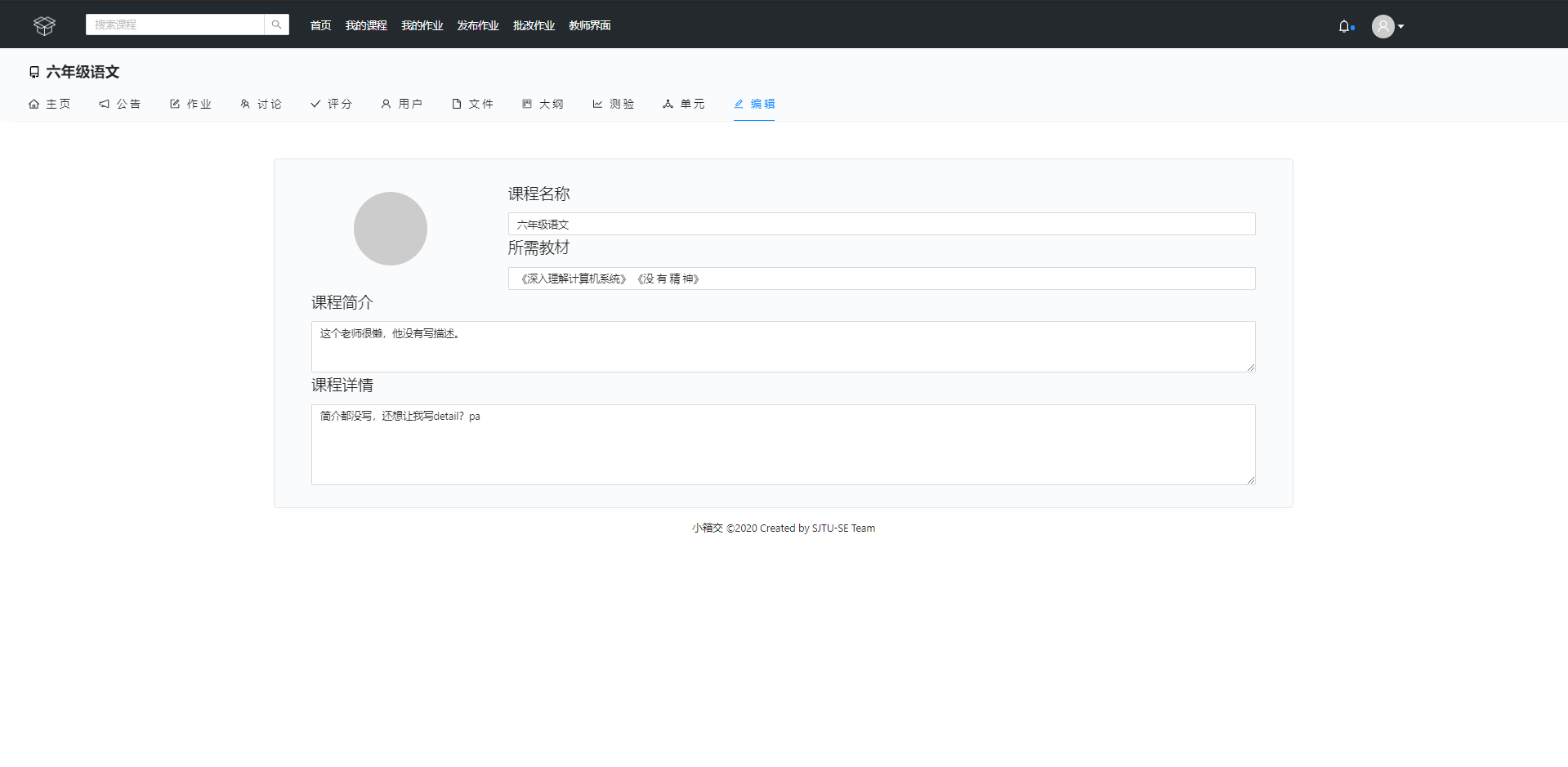This screenshot has width=1568, height=767.
Task: Click the 所需教材 input field
Action: (882, 279)
